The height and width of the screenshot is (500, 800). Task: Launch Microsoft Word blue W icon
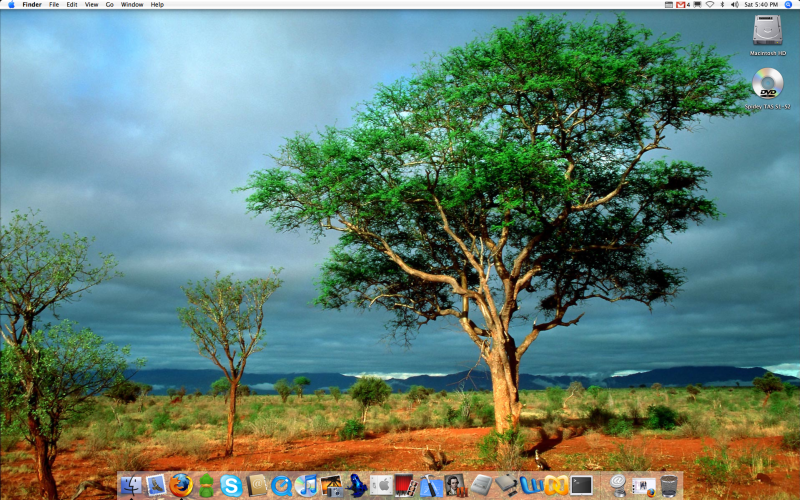click(x=531, y=485)
